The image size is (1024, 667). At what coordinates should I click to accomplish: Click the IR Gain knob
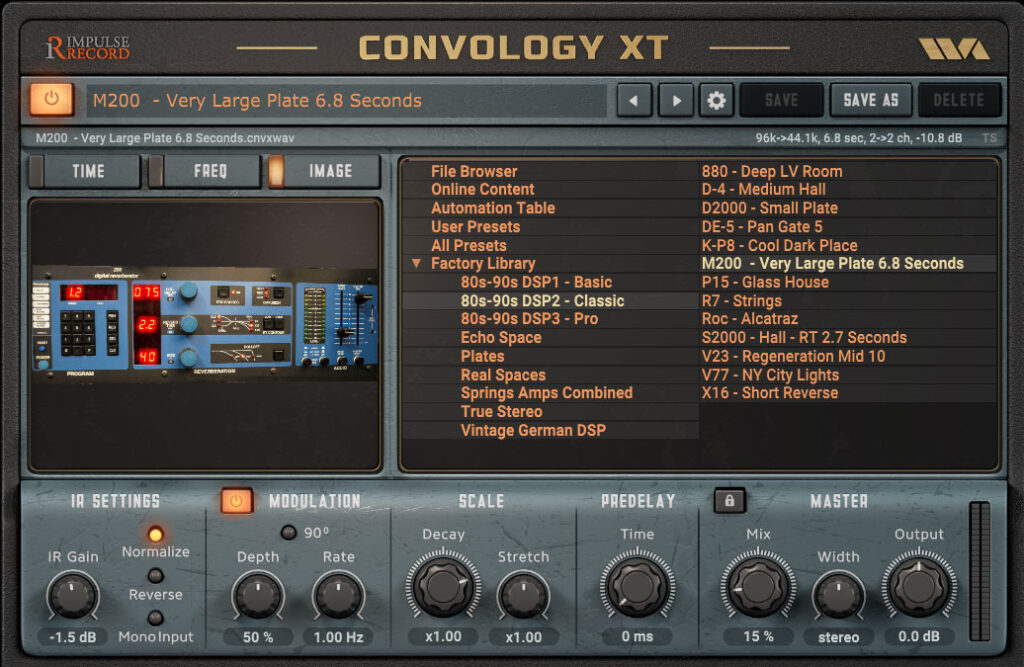coord(72,596)
